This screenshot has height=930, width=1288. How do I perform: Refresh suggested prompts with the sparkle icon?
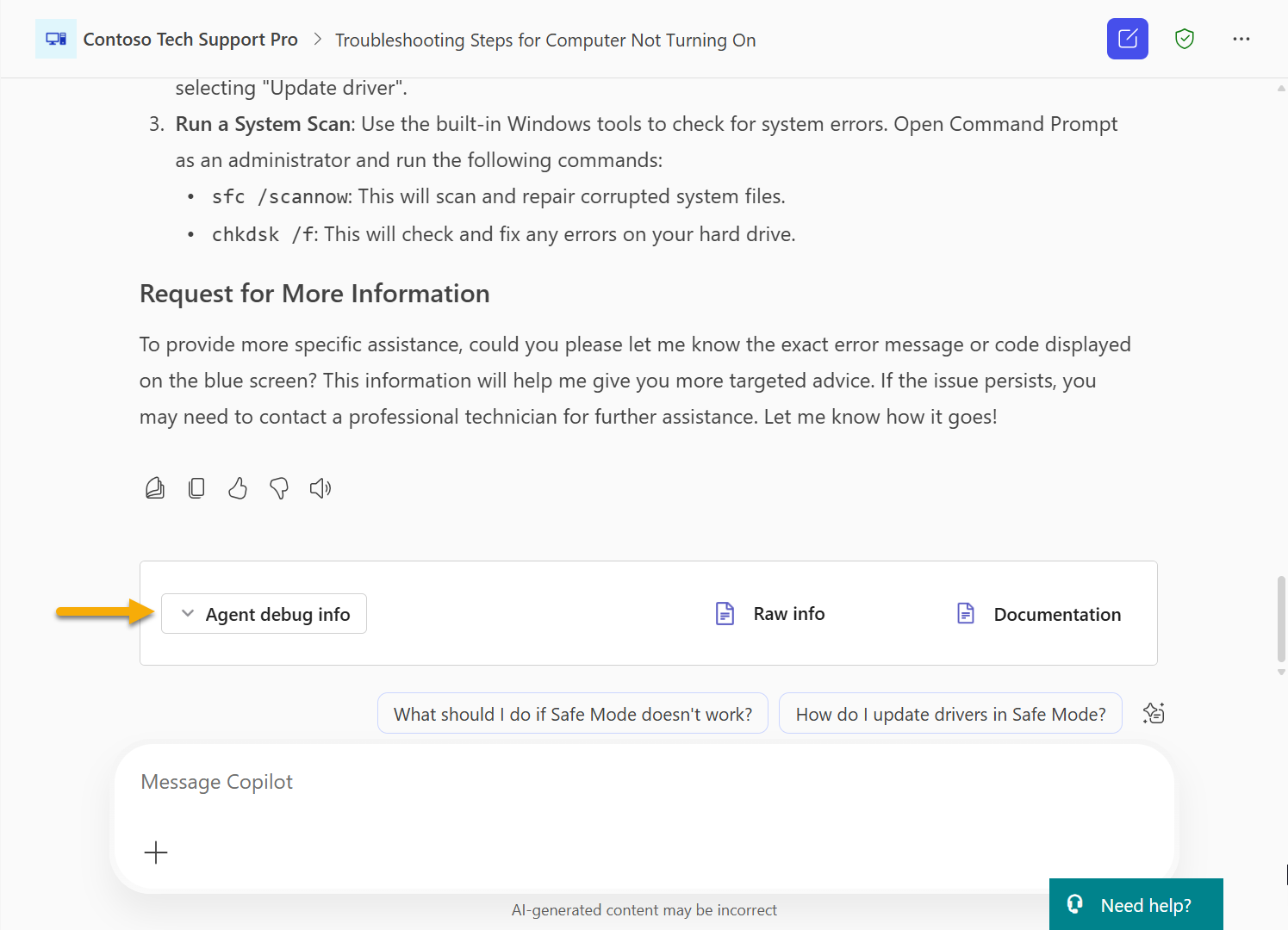click(x=1154, y=713)
